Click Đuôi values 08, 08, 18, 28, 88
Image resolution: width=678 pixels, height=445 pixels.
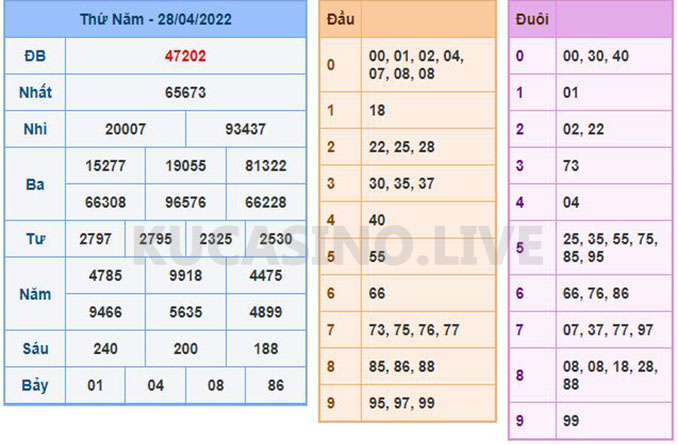point(611,376)
